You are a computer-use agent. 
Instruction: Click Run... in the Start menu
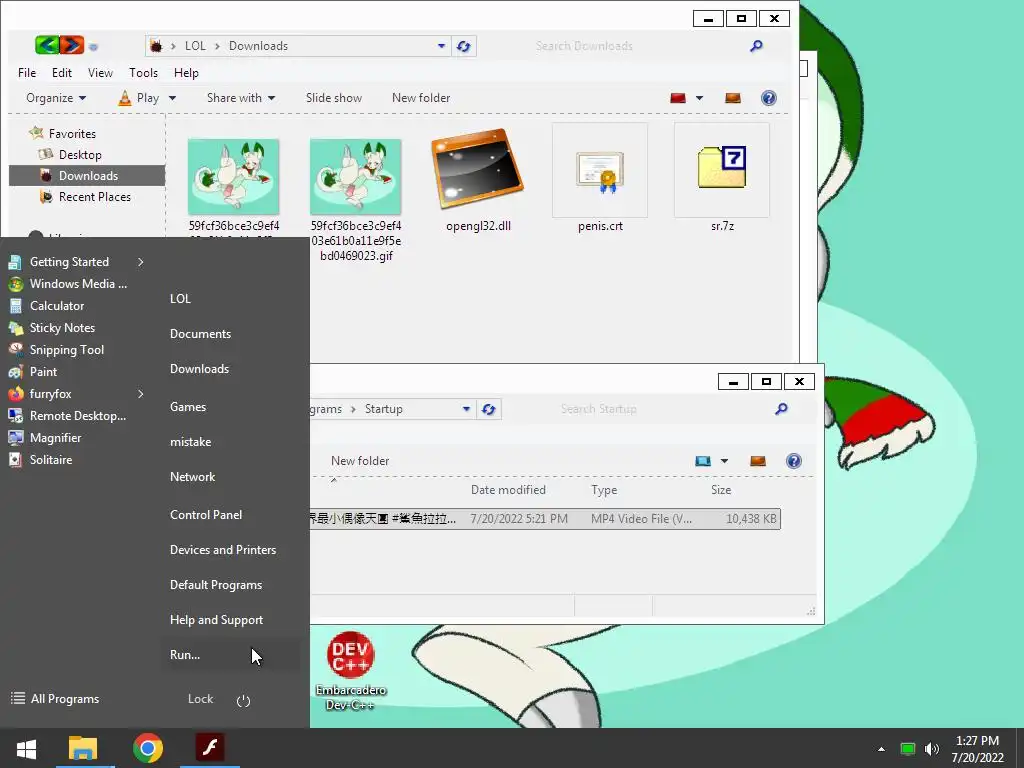point(185,654)
